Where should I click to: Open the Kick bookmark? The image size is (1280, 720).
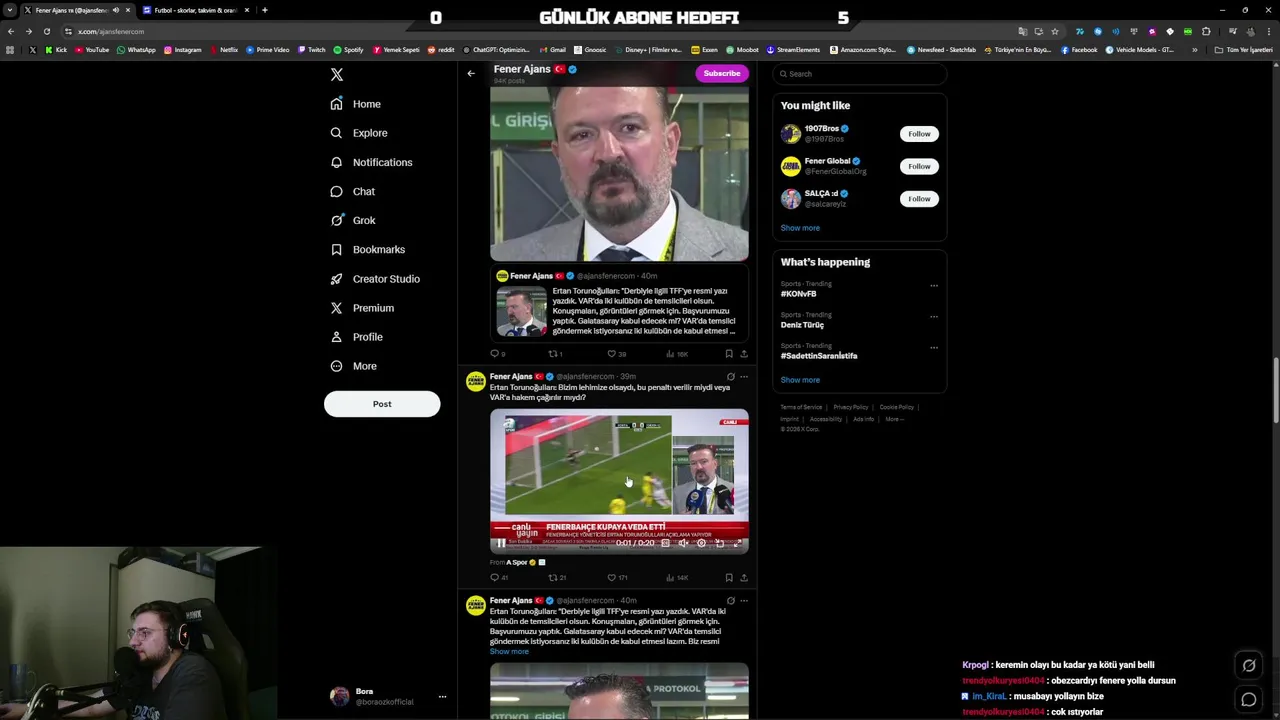[56, 50]
